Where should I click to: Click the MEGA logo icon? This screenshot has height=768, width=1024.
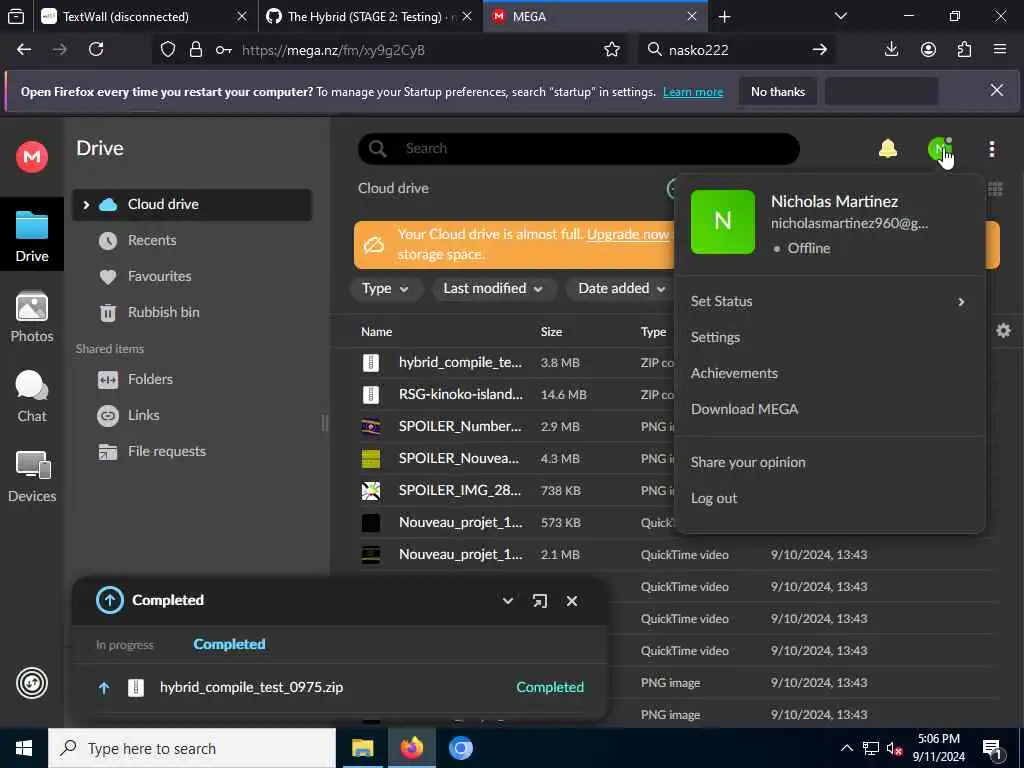point(31,157)
